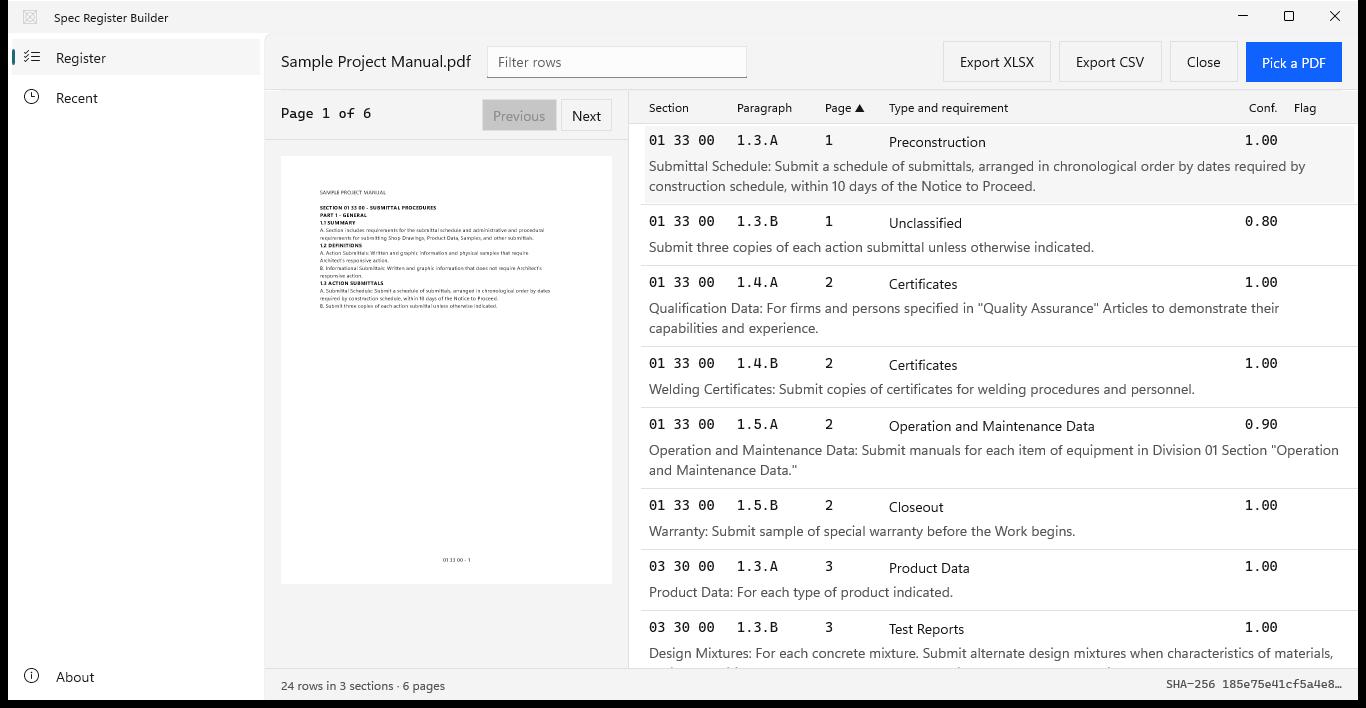Sort by the Flag column header
Image resolution: width=1366 pixels, height=708 pixels.
[x=1304, y=108]
